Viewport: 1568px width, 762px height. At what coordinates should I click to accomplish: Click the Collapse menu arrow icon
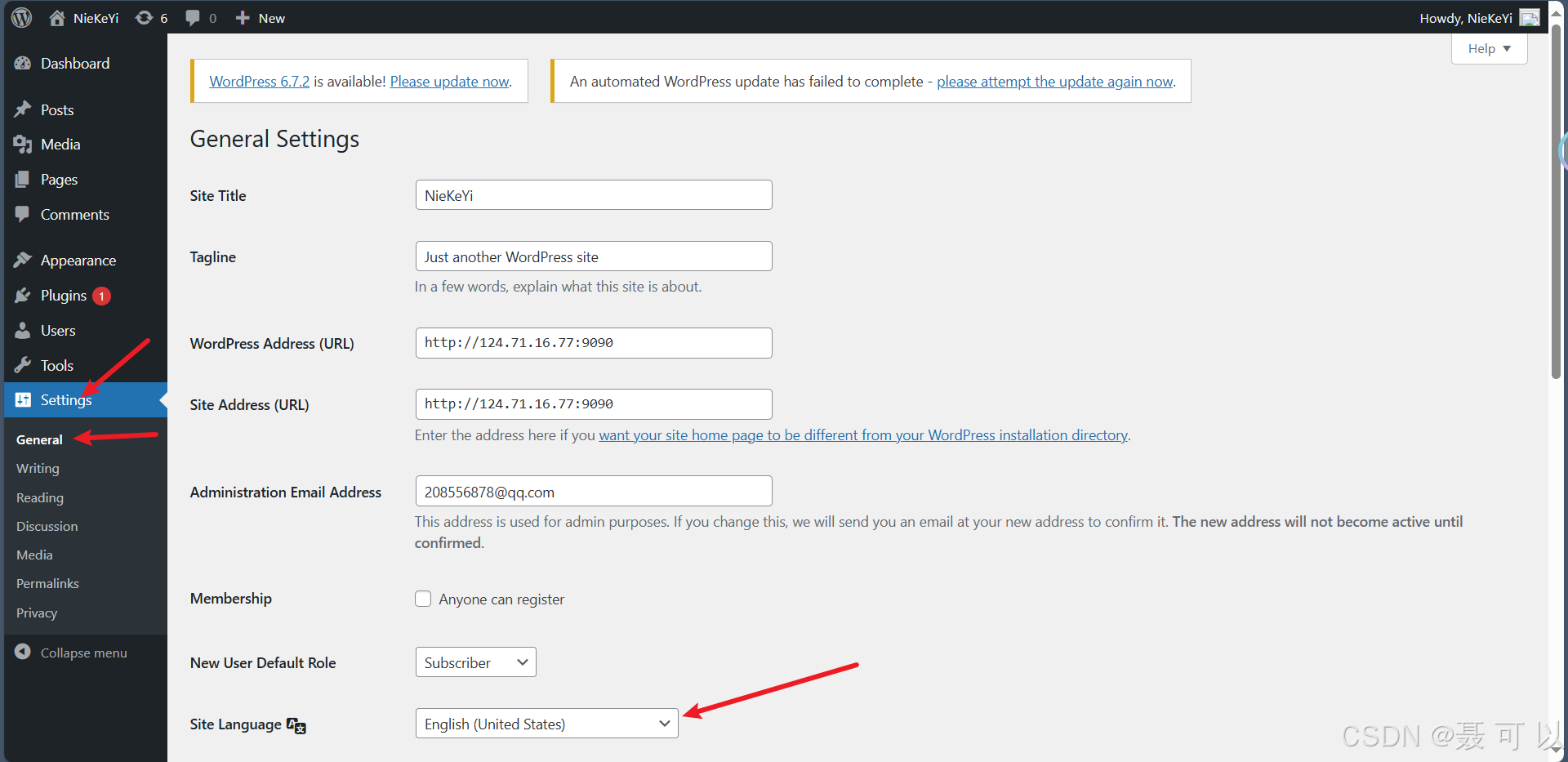[x=23, y=652]
